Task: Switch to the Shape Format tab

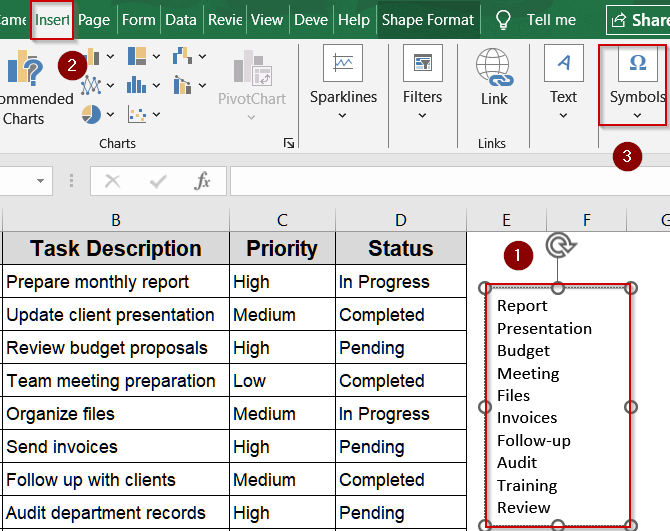Action: point(428,20)
